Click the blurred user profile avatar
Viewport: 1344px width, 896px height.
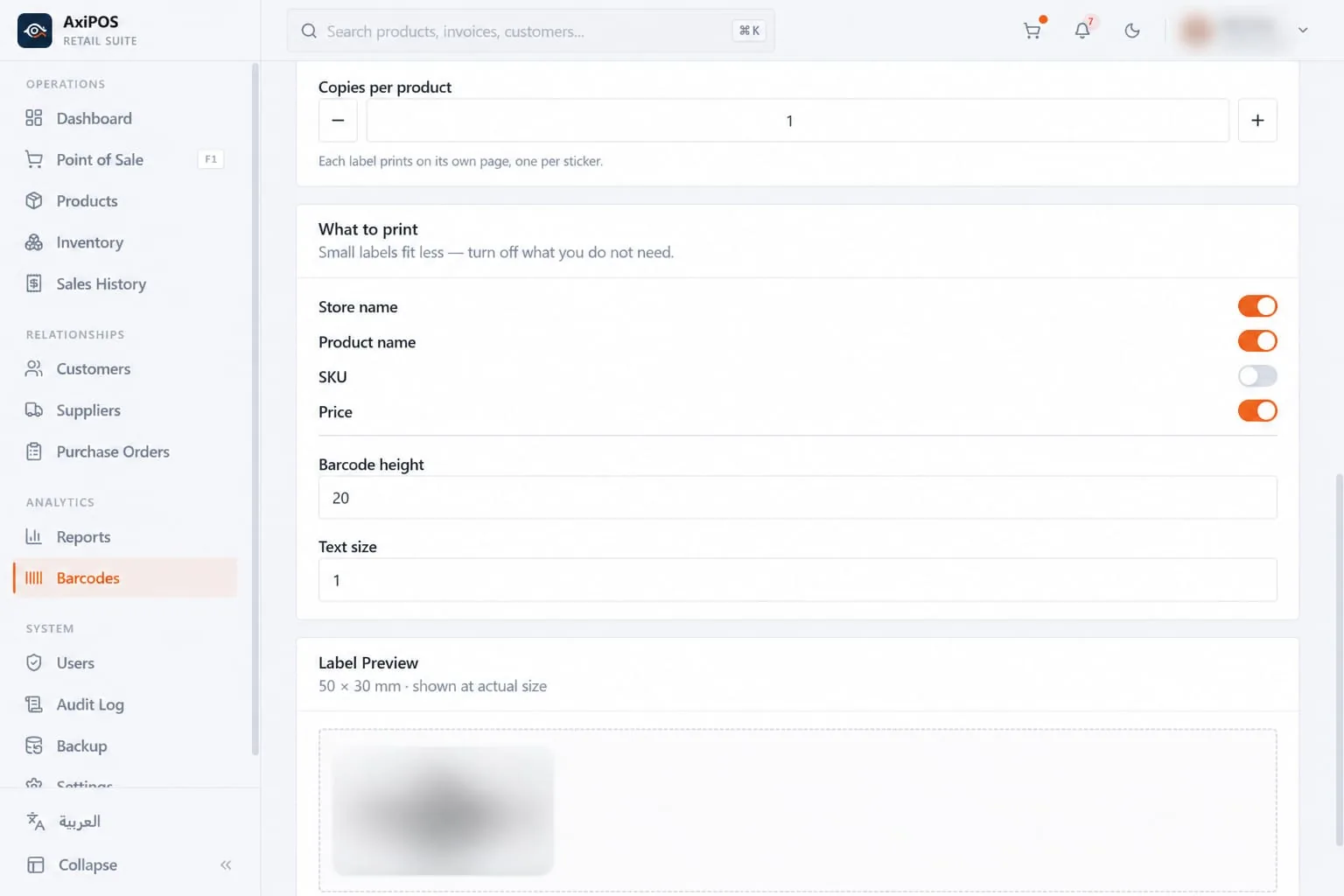pos(1197,31)
